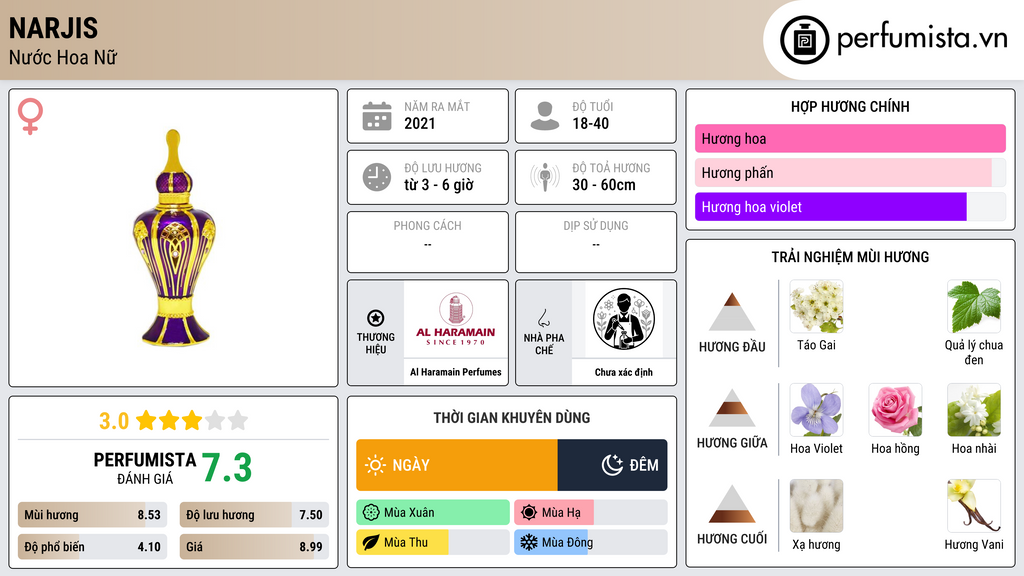
Task: Click the Hương hoa pink accord bar
Action: coord(850,138)
